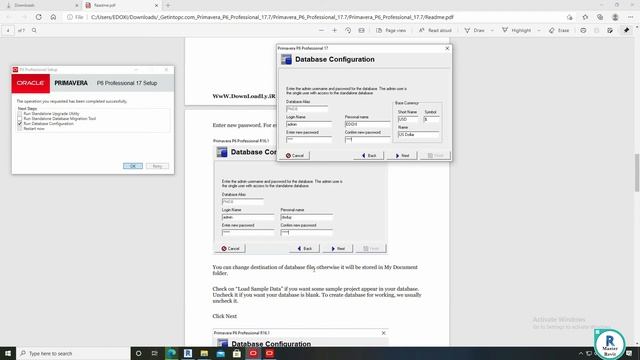Fit the PDF to page width
This screenshot has width=640, height=360.
pos(361,30)
